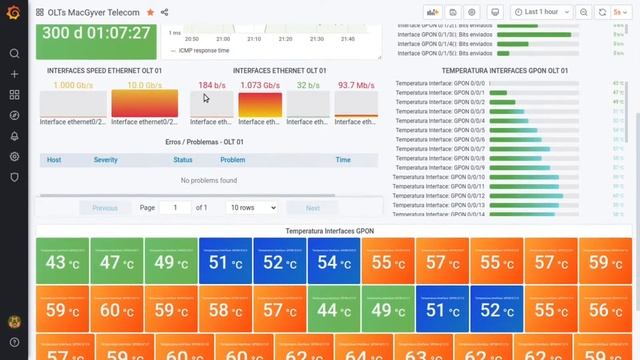Open dashboard settings gear in top bar
Screen dimensions: 640x360
(x=471, y=12)
